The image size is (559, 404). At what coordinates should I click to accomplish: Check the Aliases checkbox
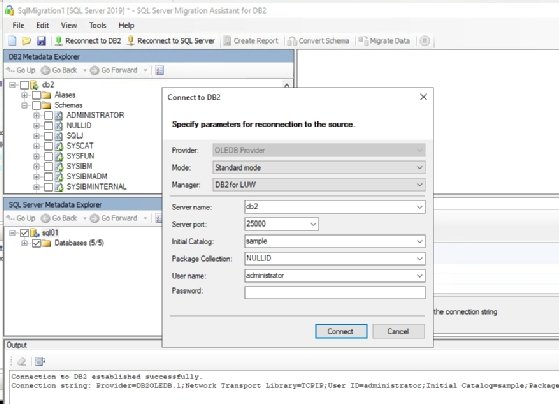click(x=36, y=95)
